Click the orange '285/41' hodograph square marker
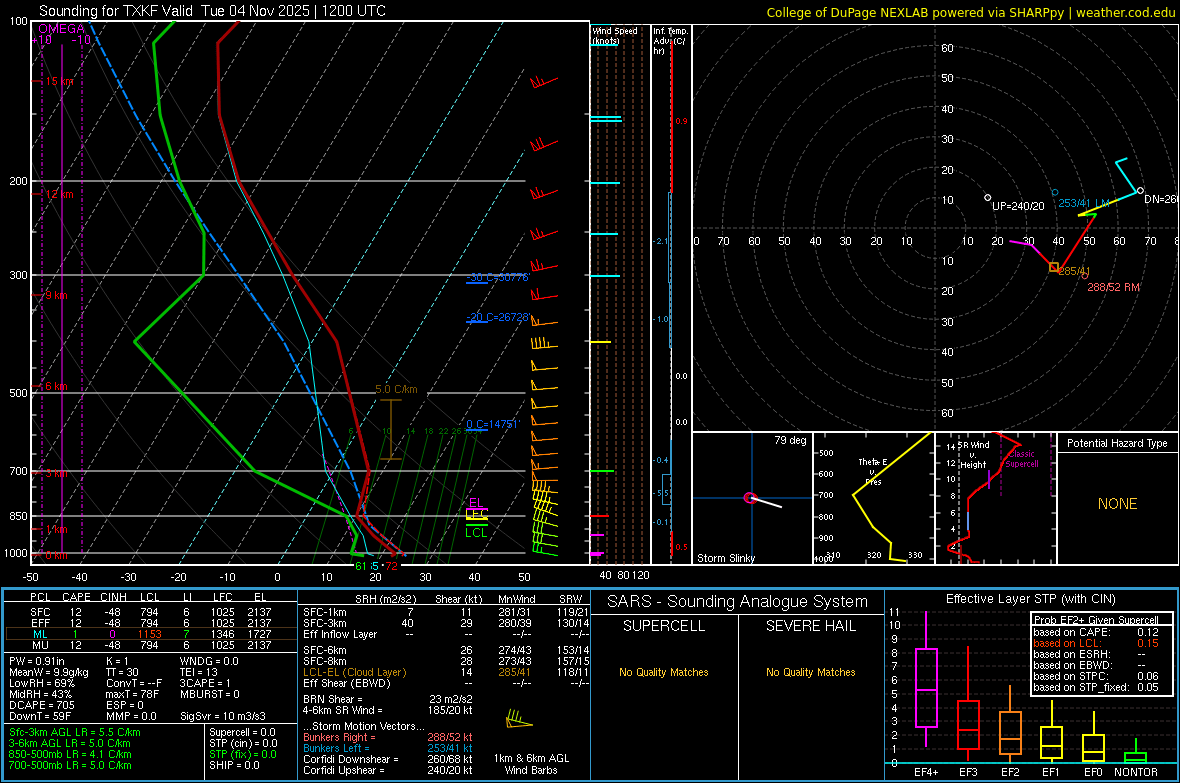 tap(1054, 267)
